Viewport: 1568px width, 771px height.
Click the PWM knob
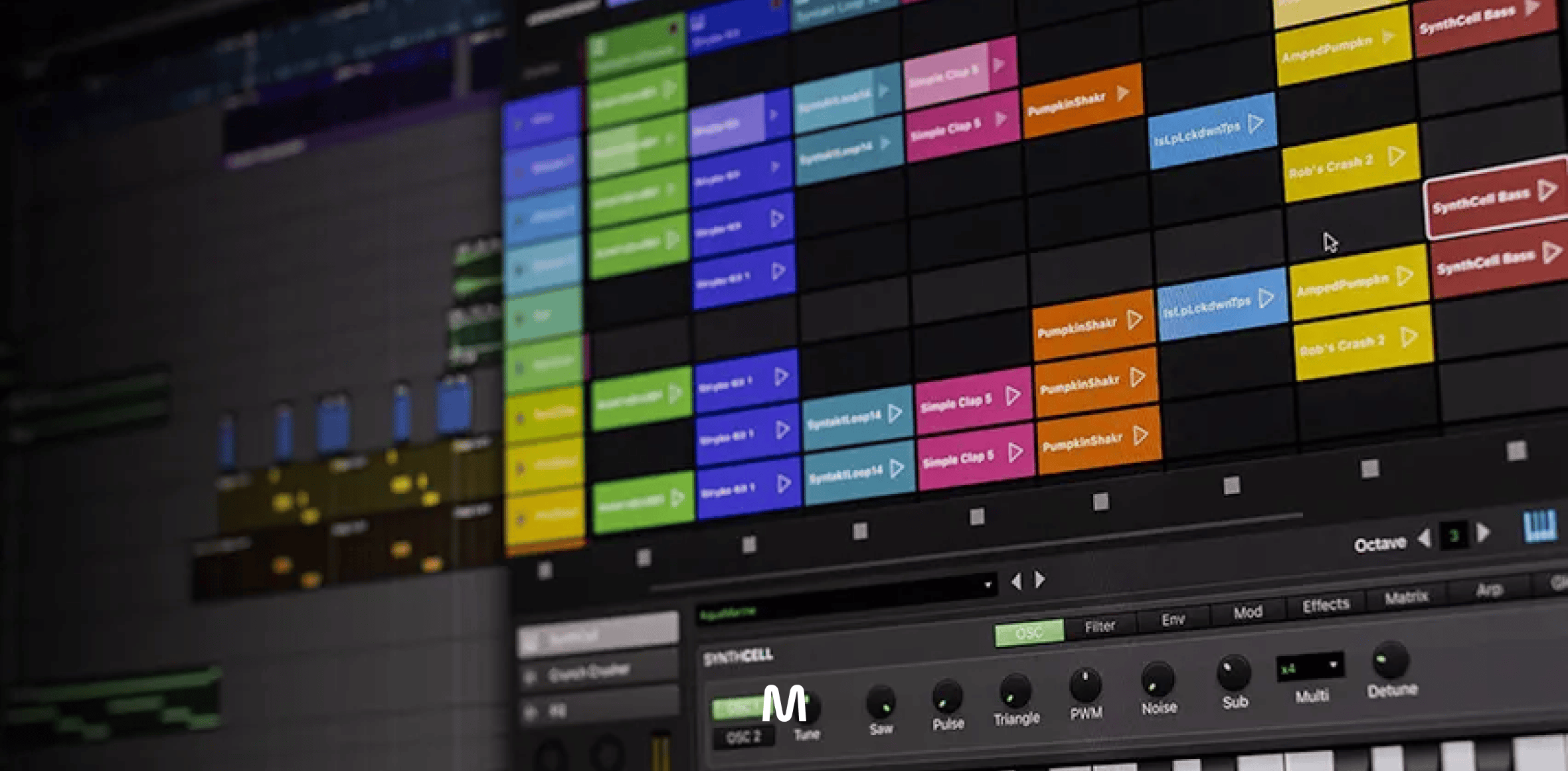click(x=1086, y=685)
